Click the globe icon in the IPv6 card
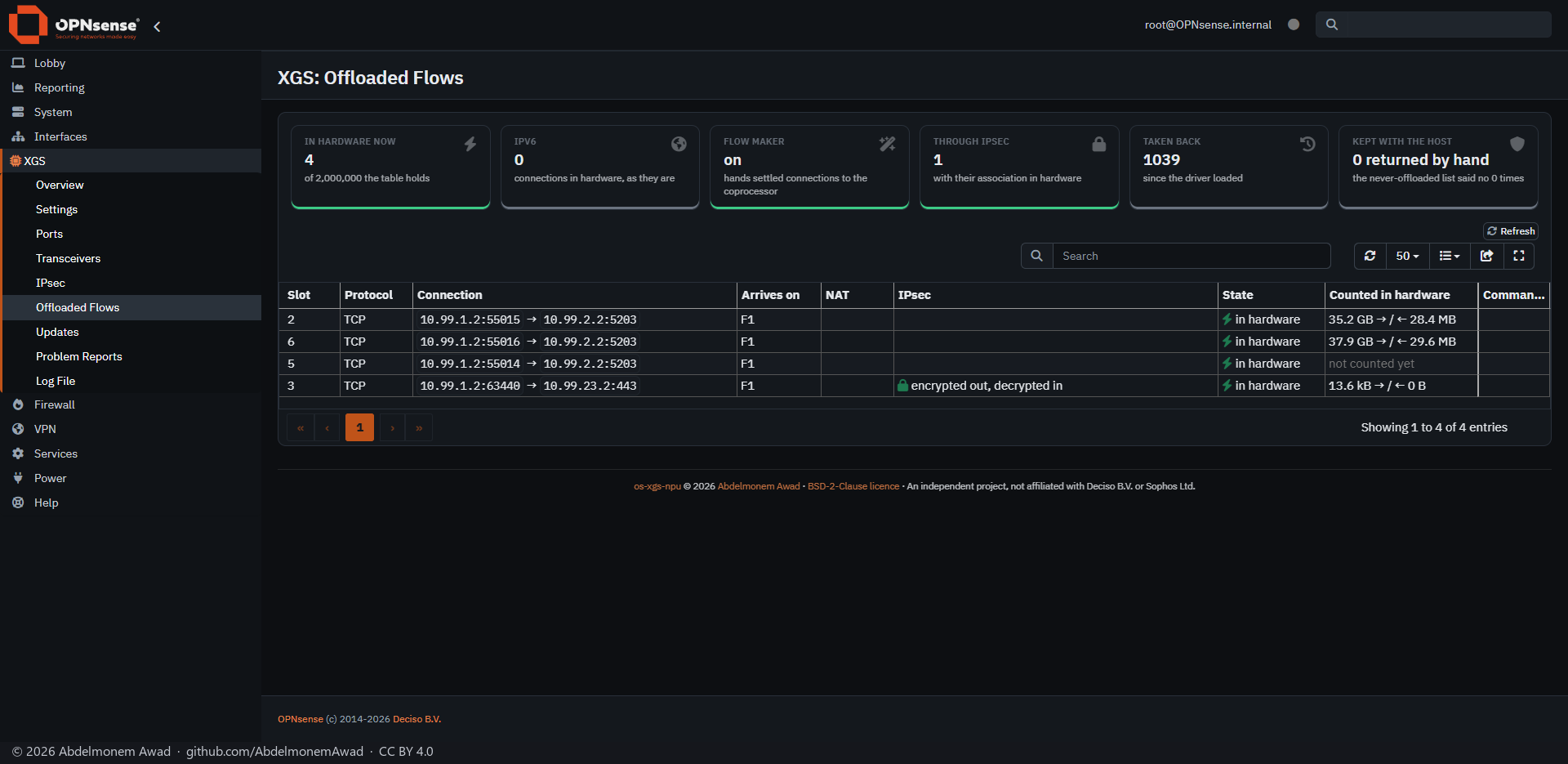This screenshot has width=1568, height=764. 679,144
